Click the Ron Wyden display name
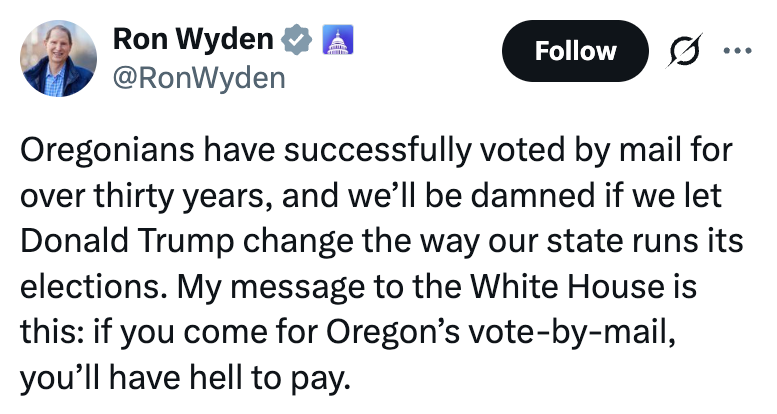777x414 pixels. point(193,40)
